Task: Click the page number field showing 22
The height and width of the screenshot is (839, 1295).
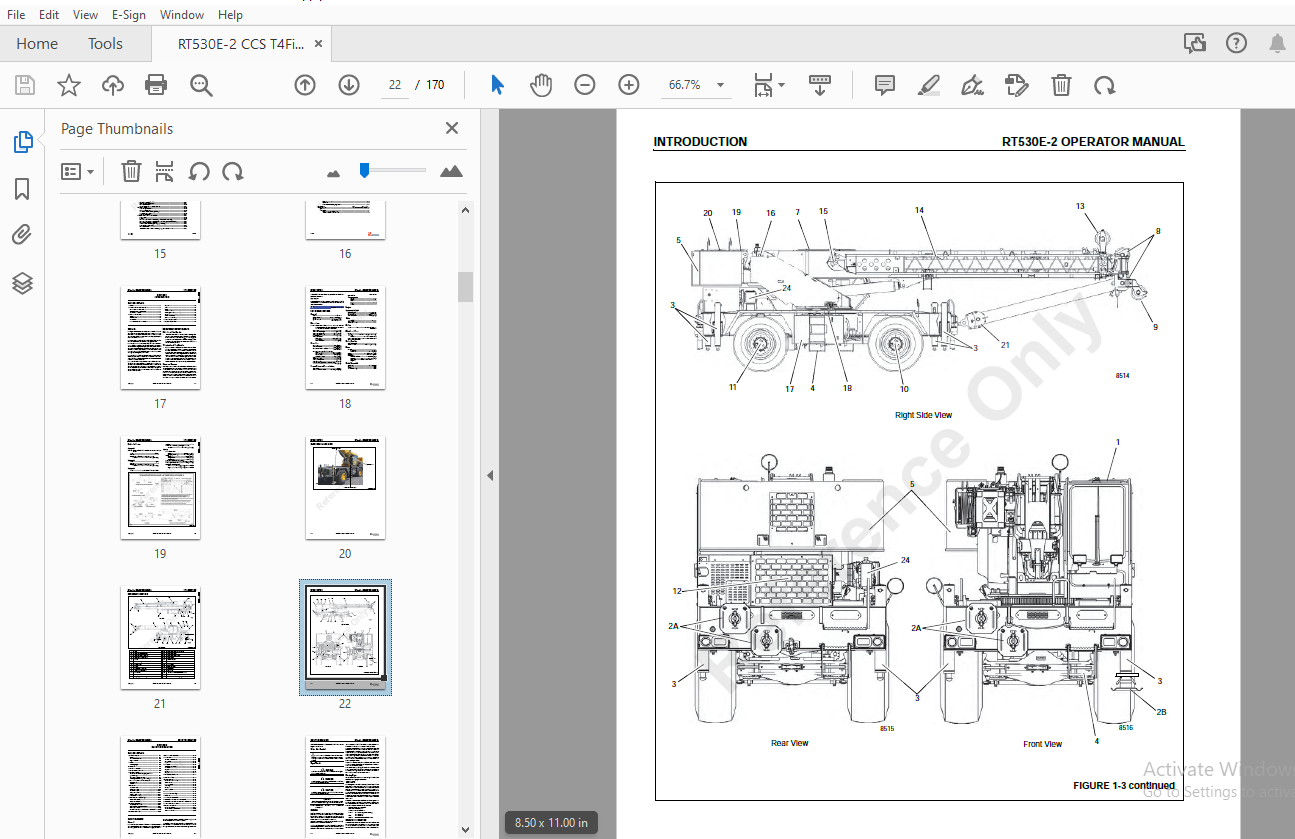Action: pos(395,85)
